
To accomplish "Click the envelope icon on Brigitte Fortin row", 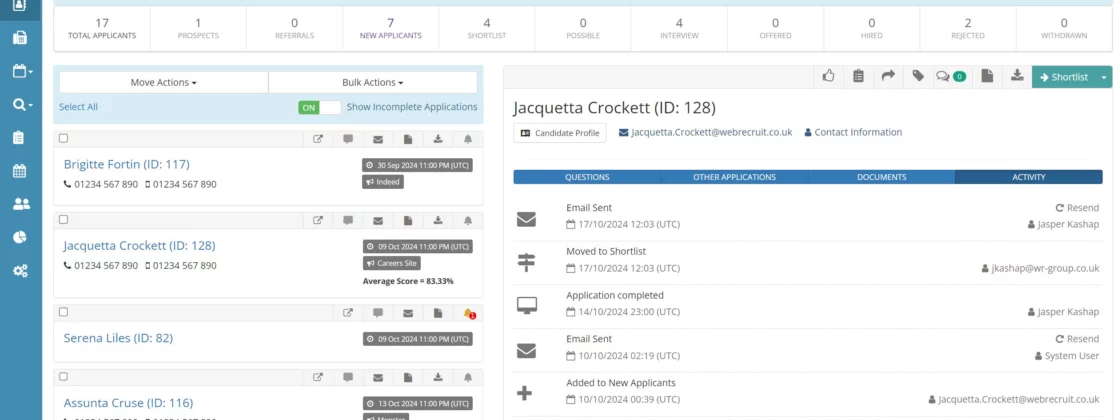I will (x=378, y=139).
